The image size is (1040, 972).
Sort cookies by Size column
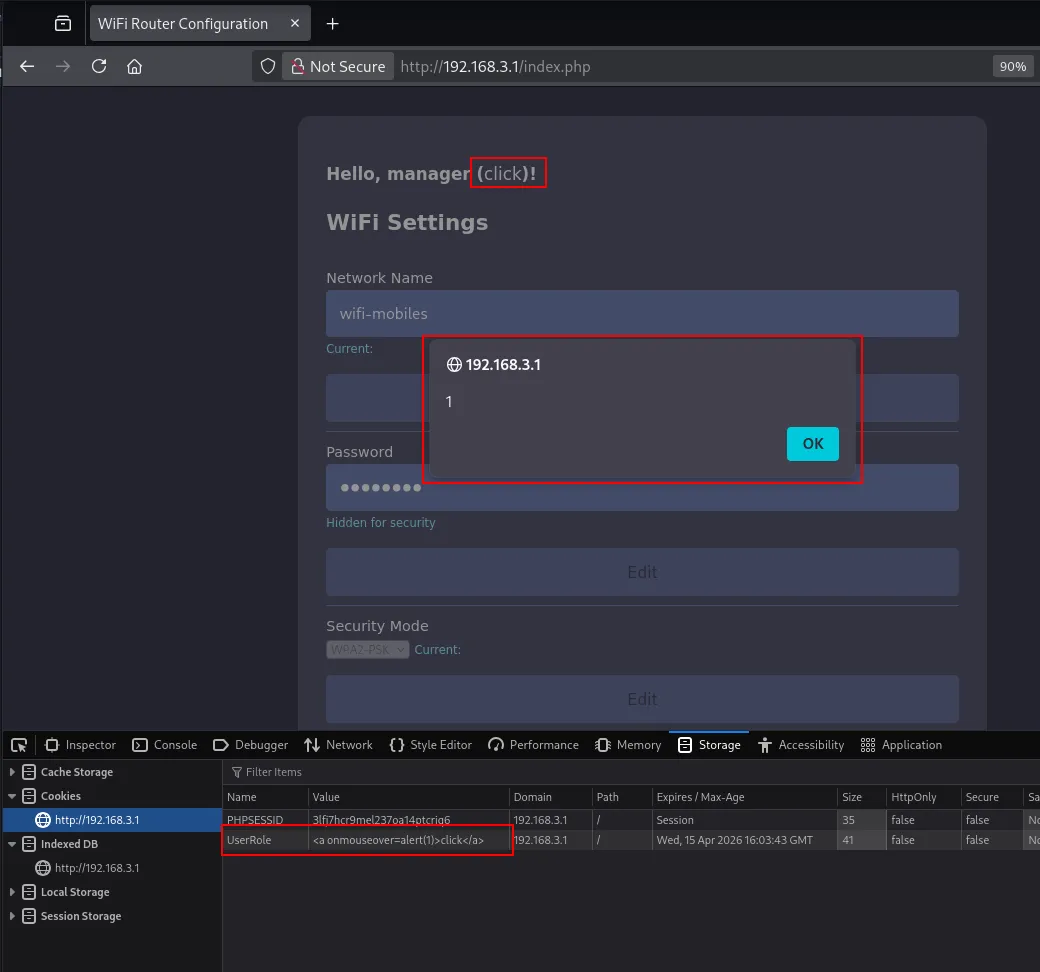pyautogui.click(x=862, y=798)
